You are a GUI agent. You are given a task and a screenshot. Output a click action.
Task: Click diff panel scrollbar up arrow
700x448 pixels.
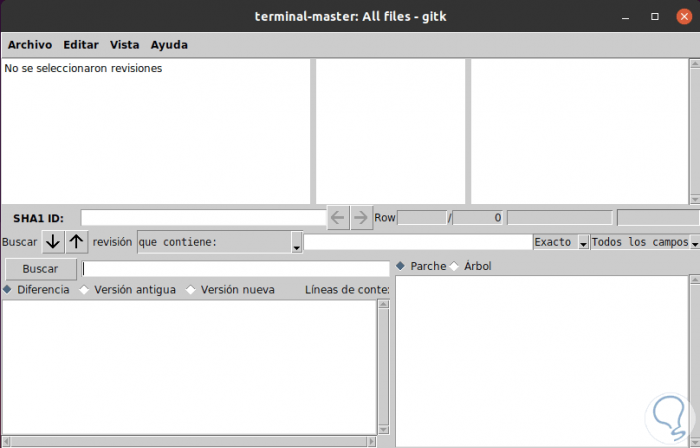pos(383,304)
